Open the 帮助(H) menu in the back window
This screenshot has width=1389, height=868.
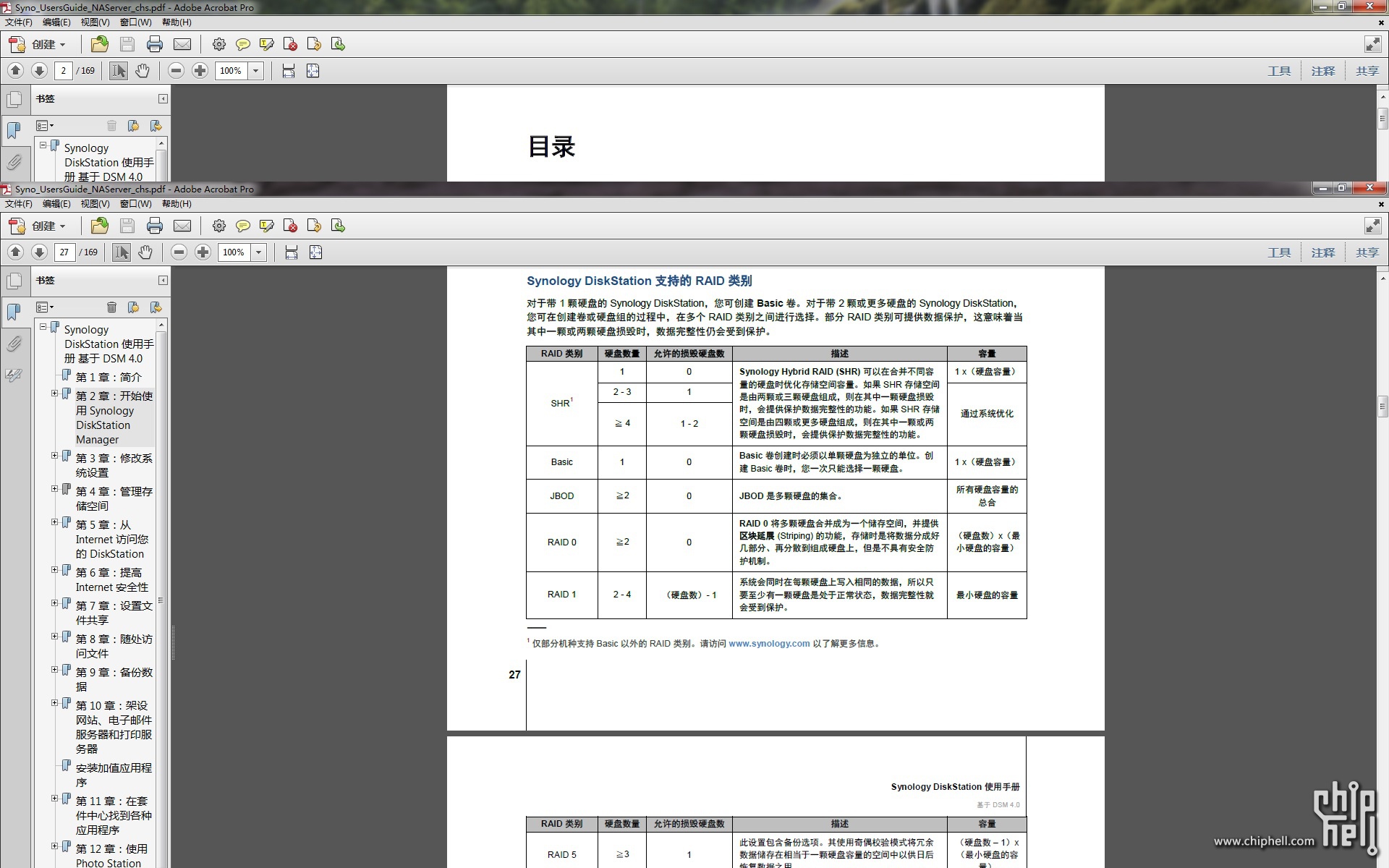click(177, 22)
